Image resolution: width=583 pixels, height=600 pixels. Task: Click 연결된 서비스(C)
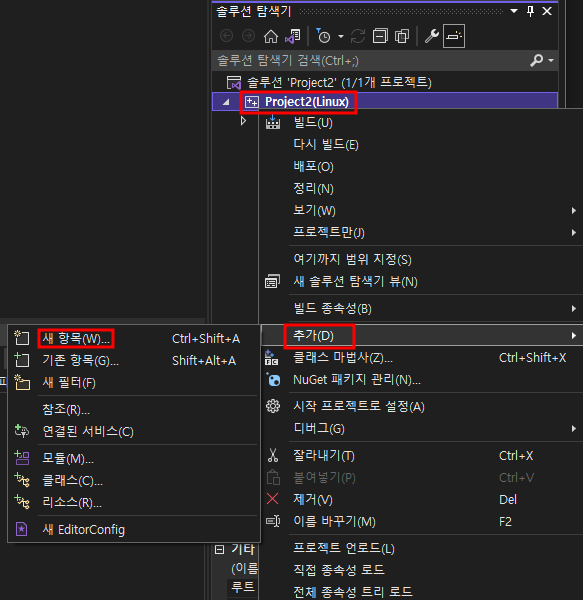[x=134, y=432]
